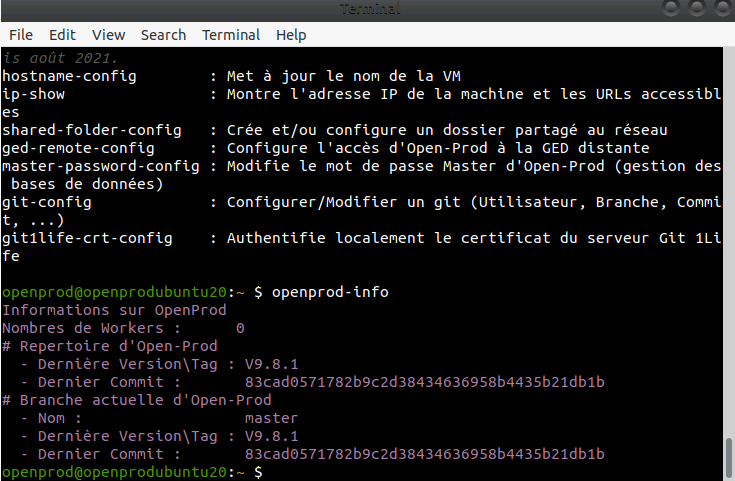Click the ip-show command name

click(x=36, y=94)
